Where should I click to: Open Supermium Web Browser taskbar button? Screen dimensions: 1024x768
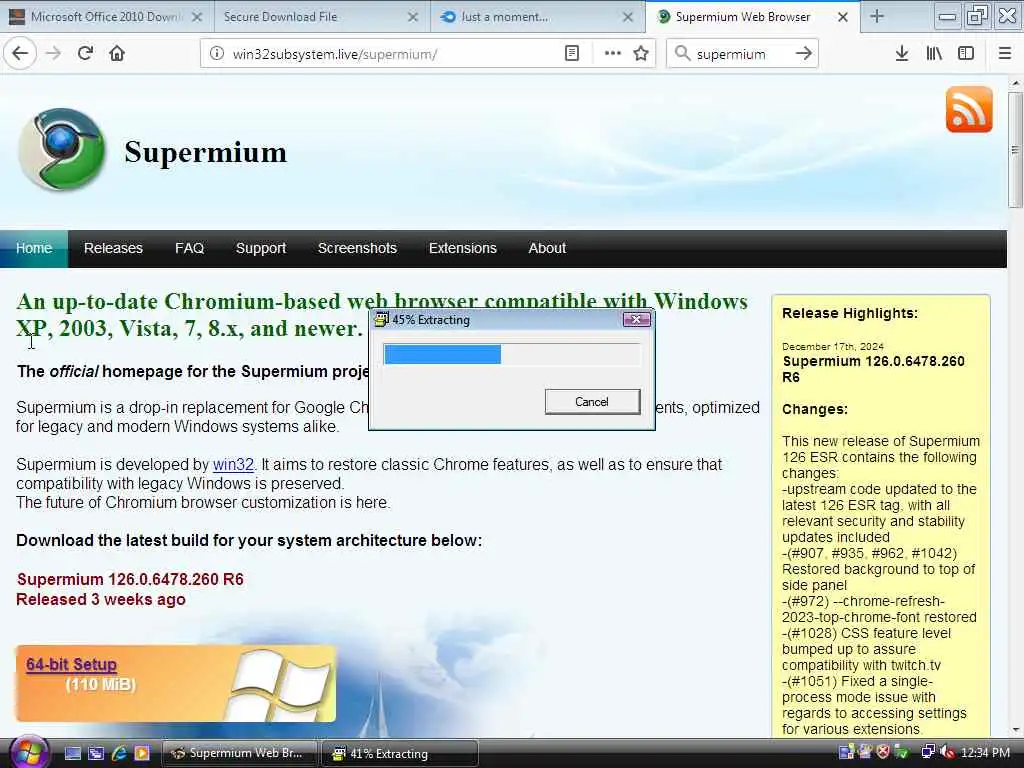coord(239,753)
